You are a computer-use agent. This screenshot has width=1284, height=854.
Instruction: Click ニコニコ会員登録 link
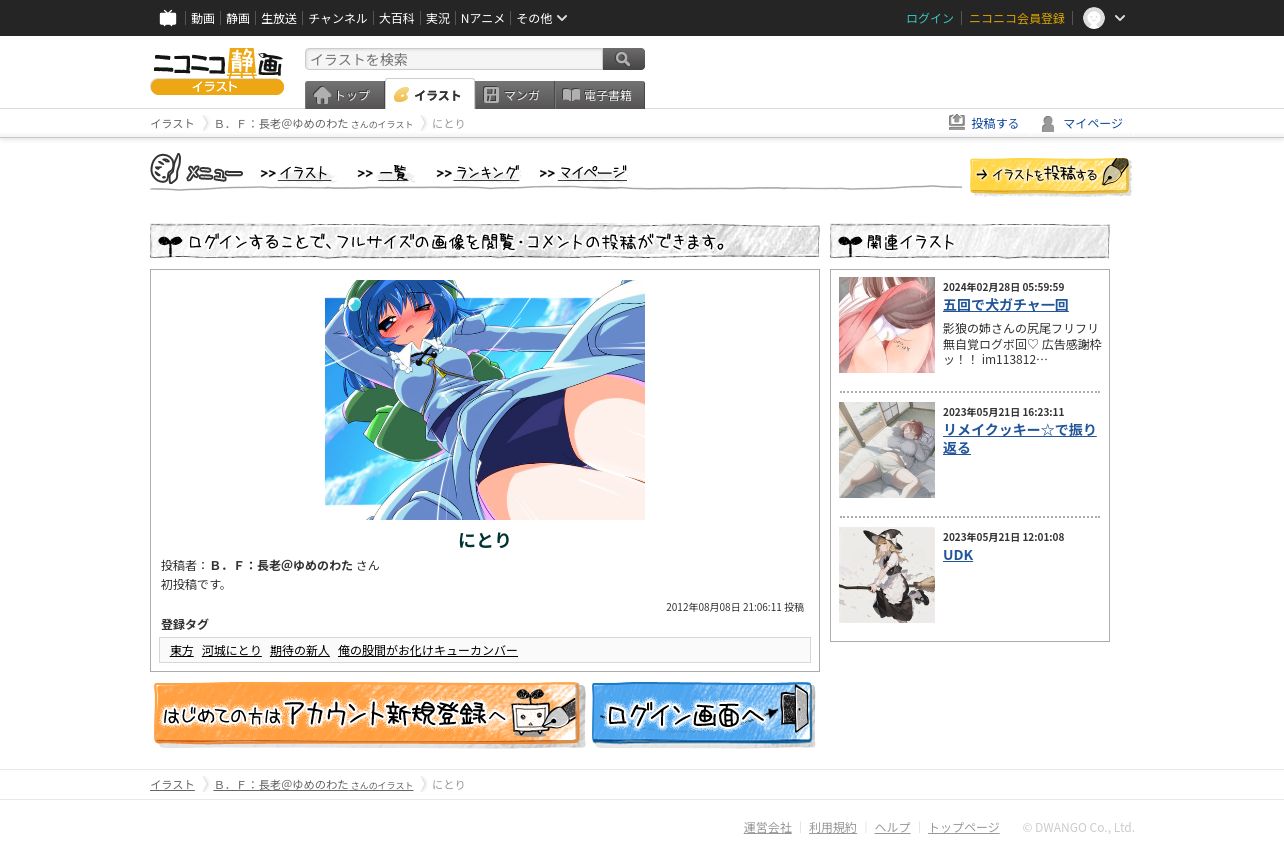1017,18
